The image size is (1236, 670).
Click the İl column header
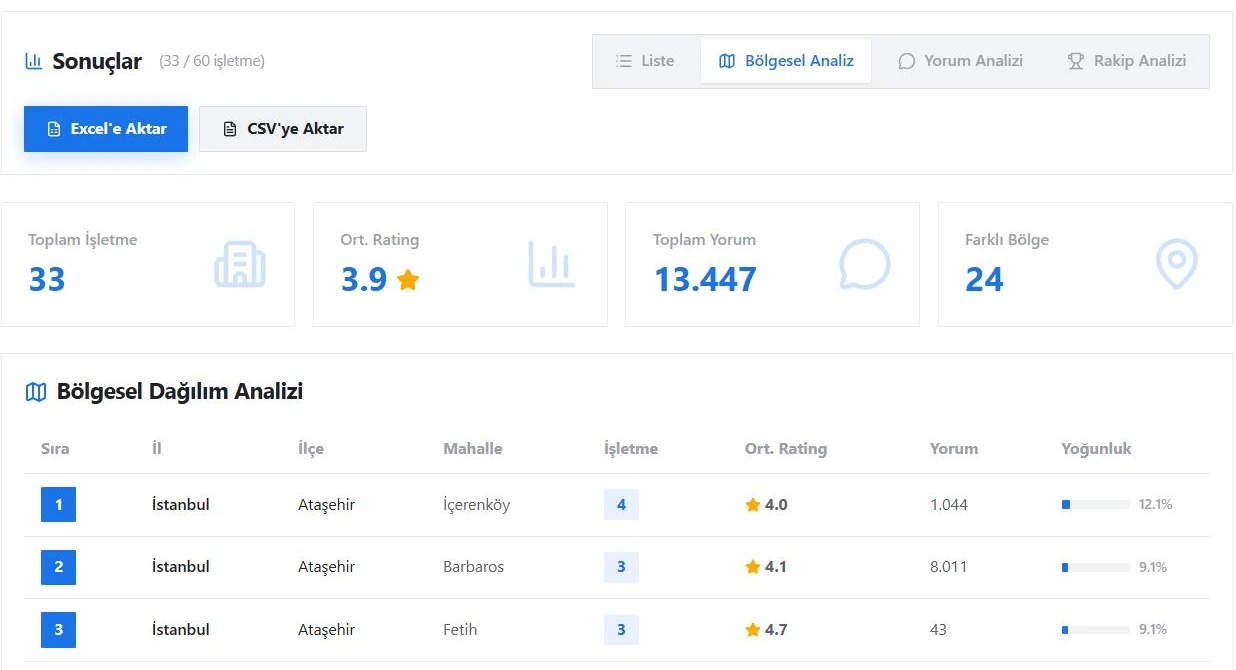coord(157,449)
